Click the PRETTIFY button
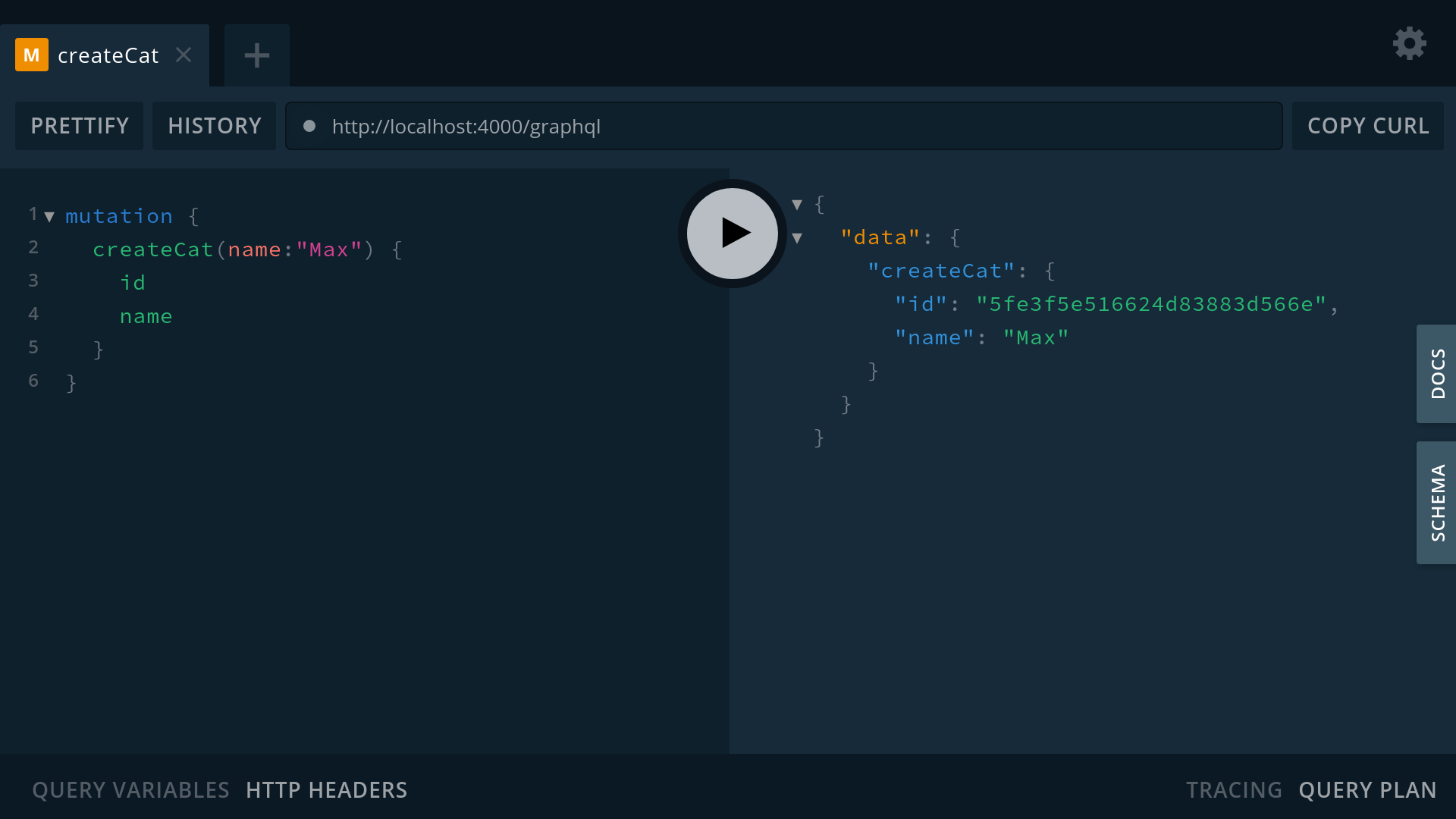The width and height of the screenshot is (1456, 819). (79, 126)
